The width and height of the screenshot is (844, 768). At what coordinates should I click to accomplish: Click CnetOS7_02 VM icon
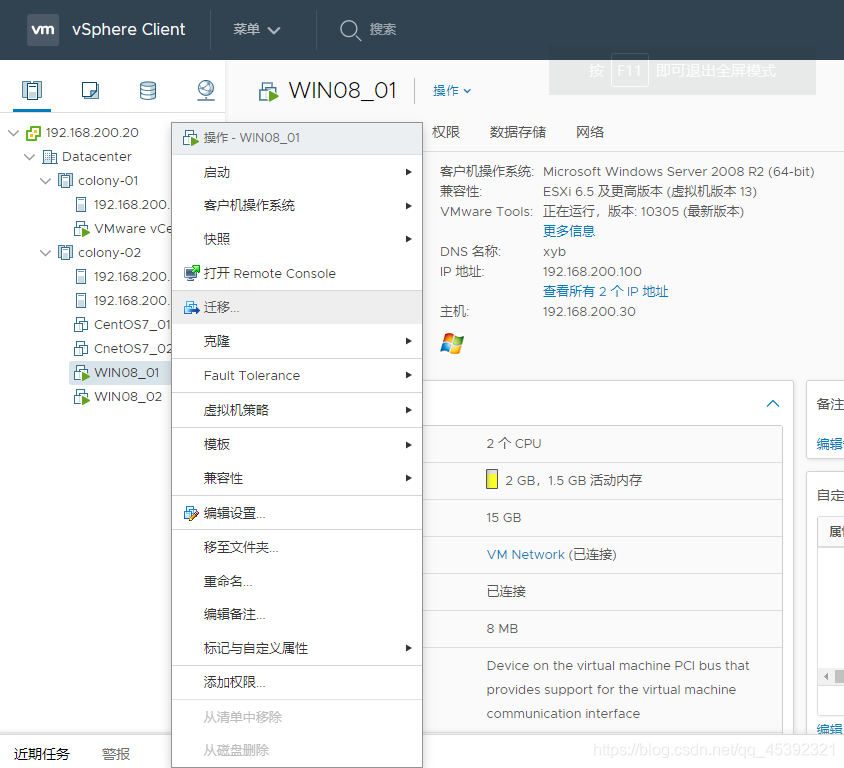[81, 349]
